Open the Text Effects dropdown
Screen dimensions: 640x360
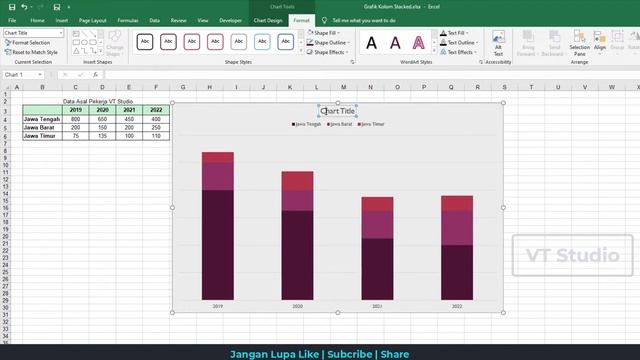click(458, 52)
